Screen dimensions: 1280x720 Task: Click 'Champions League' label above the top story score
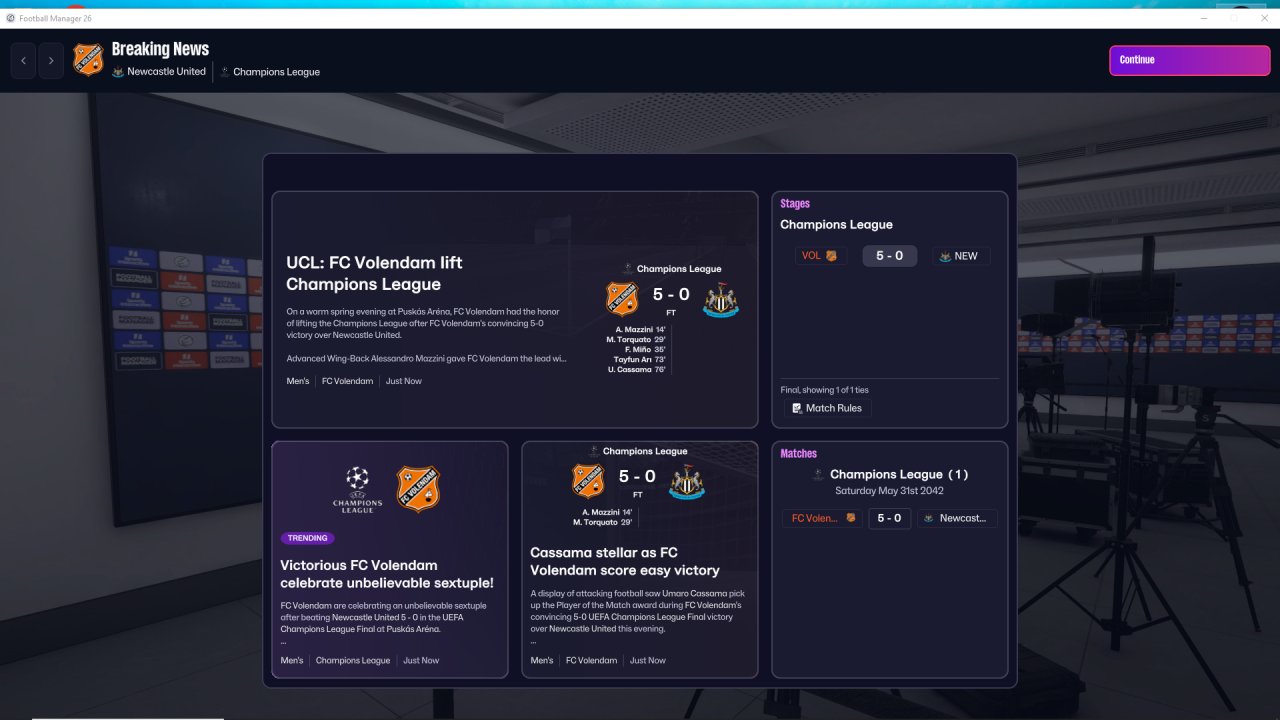pos(679,268)
